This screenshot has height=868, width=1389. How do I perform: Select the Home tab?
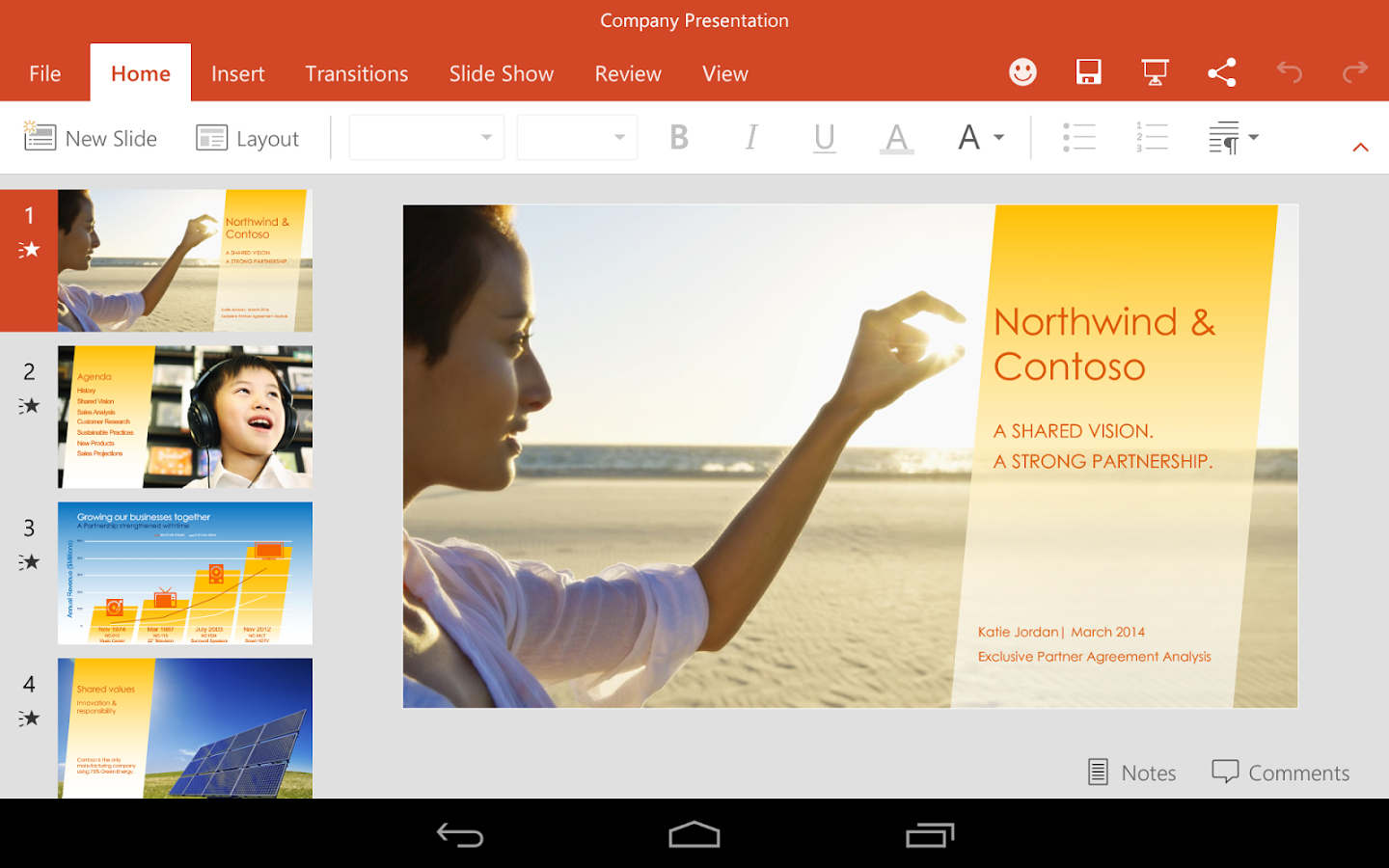141,73
